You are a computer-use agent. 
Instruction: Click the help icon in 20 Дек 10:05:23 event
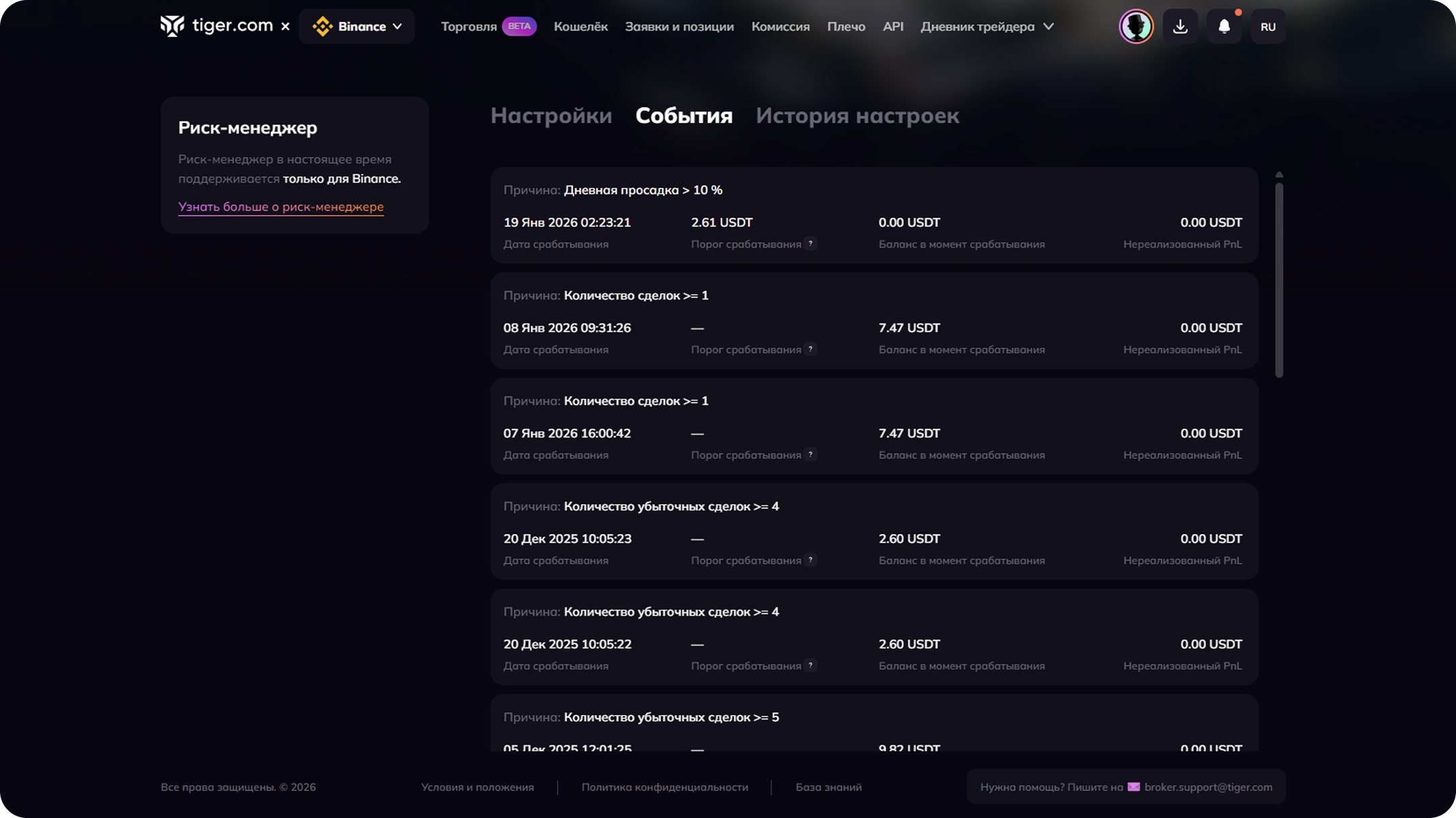coord(811,560)
